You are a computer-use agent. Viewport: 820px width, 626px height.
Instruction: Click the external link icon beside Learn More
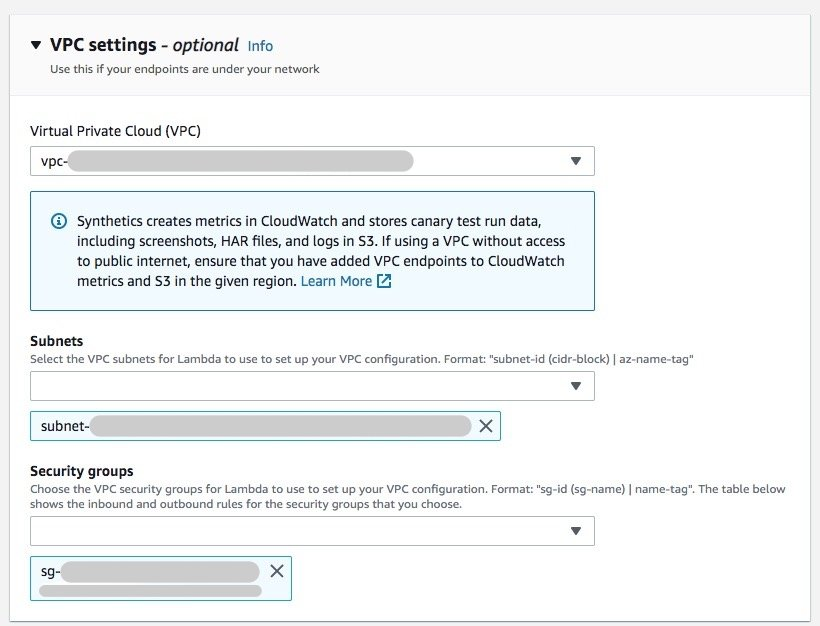pyautogui.click(x=384, y=281)
